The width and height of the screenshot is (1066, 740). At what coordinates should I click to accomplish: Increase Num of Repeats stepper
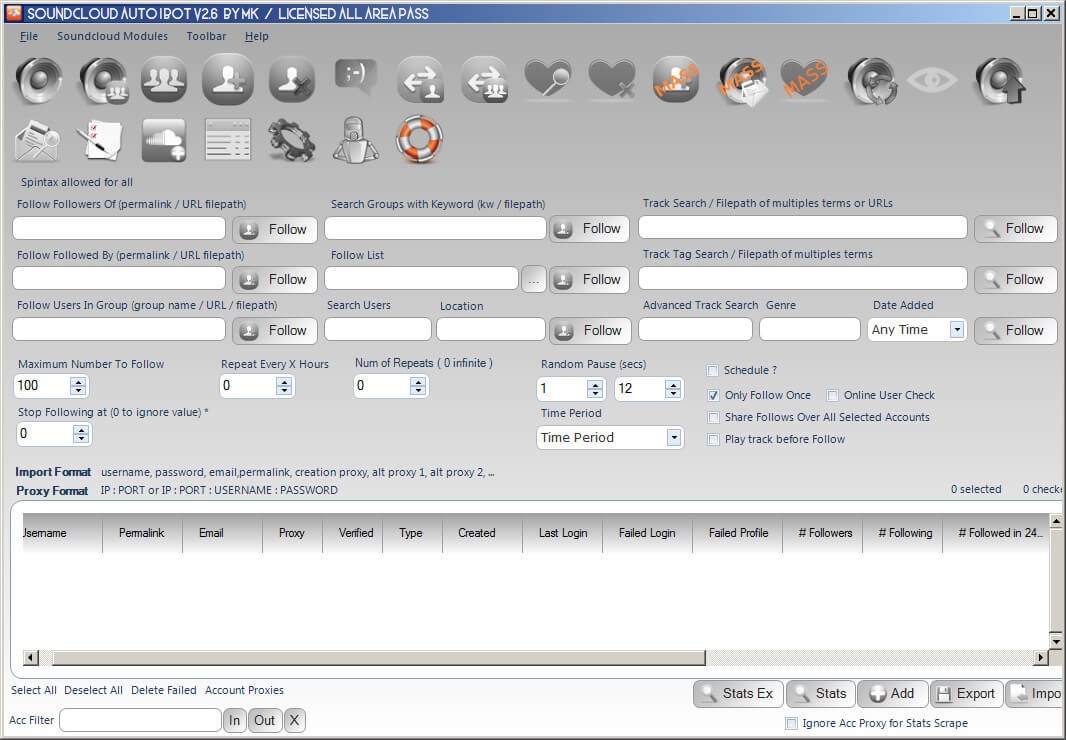point(418,382)
